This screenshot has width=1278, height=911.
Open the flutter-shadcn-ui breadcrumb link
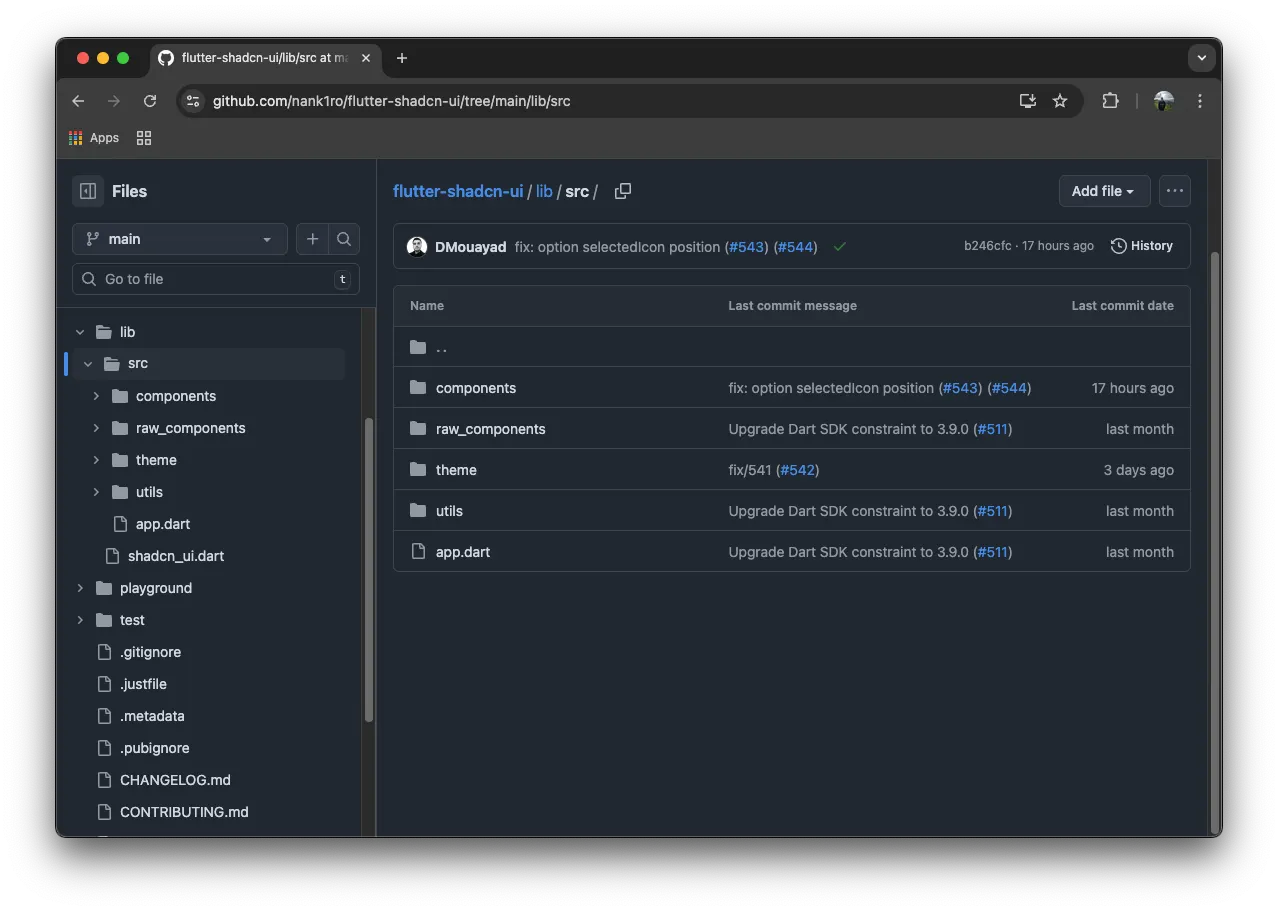(458, 191)
